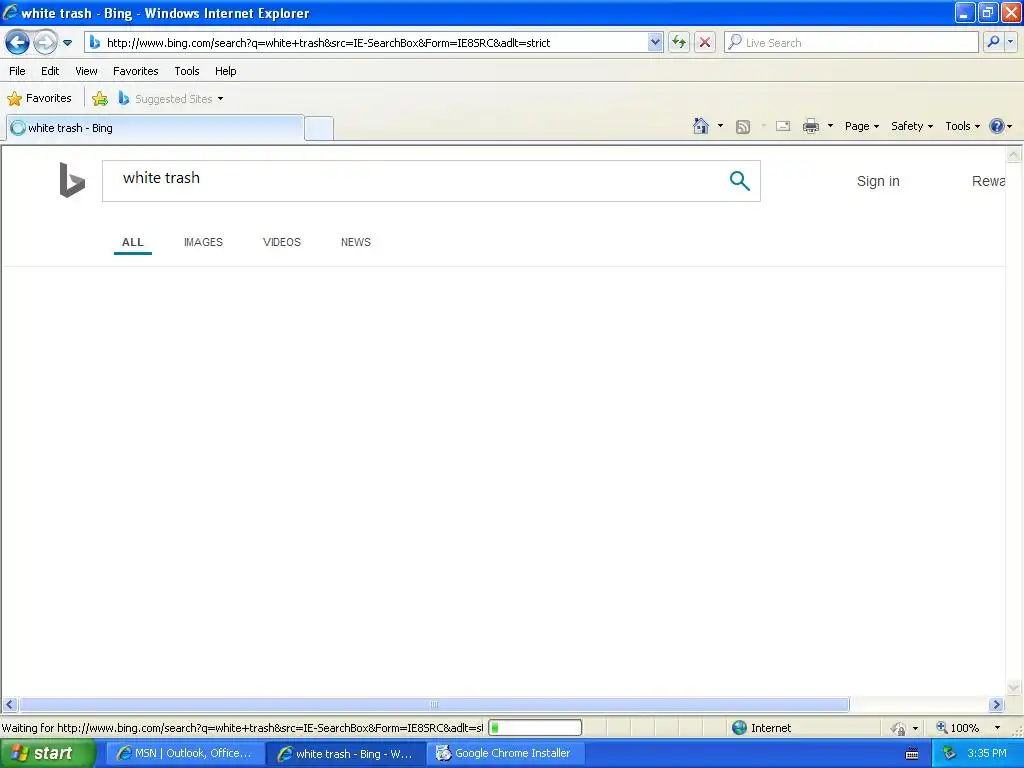Expand the Print dropdown arrow
The image size is (1024, 768).
pyautogui.click(x=831, y=126)
